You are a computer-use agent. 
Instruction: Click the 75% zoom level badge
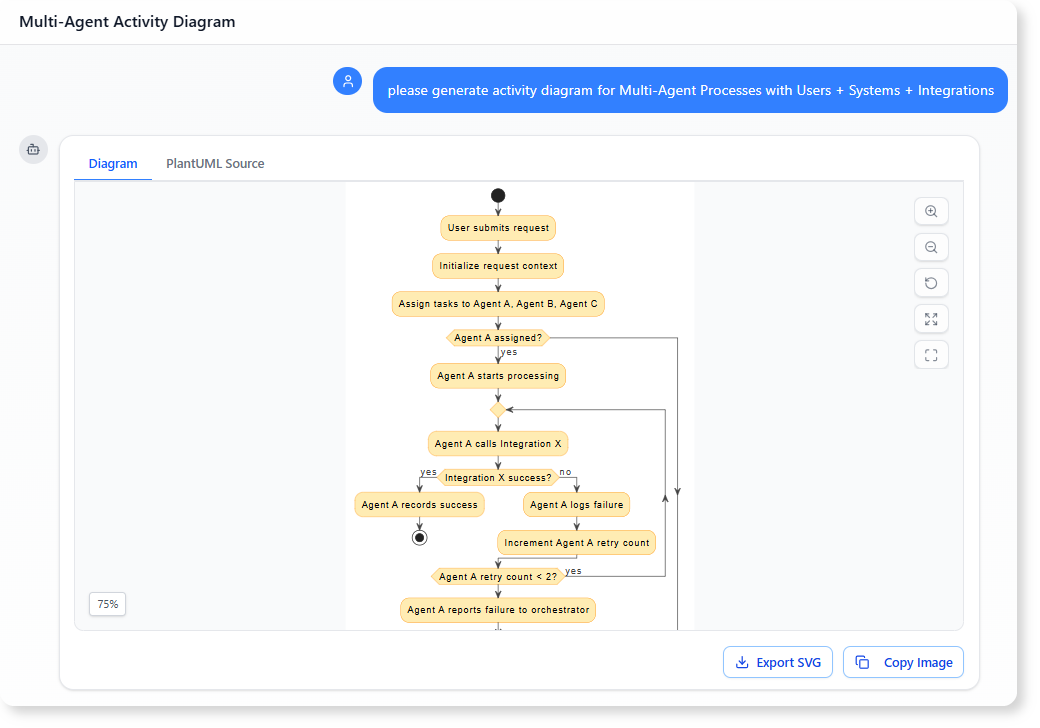(x=107, y=604)
